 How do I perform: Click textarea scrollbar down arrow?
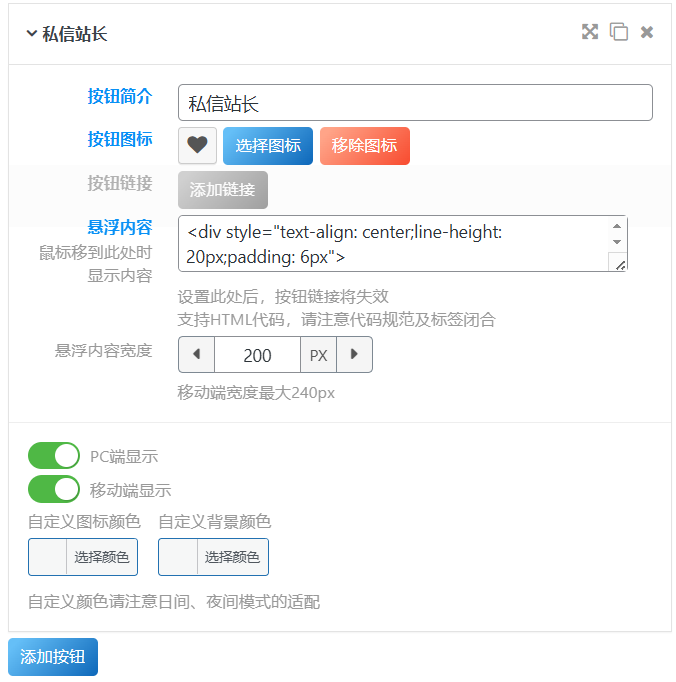pyautogui.click(x=617, y=242)
